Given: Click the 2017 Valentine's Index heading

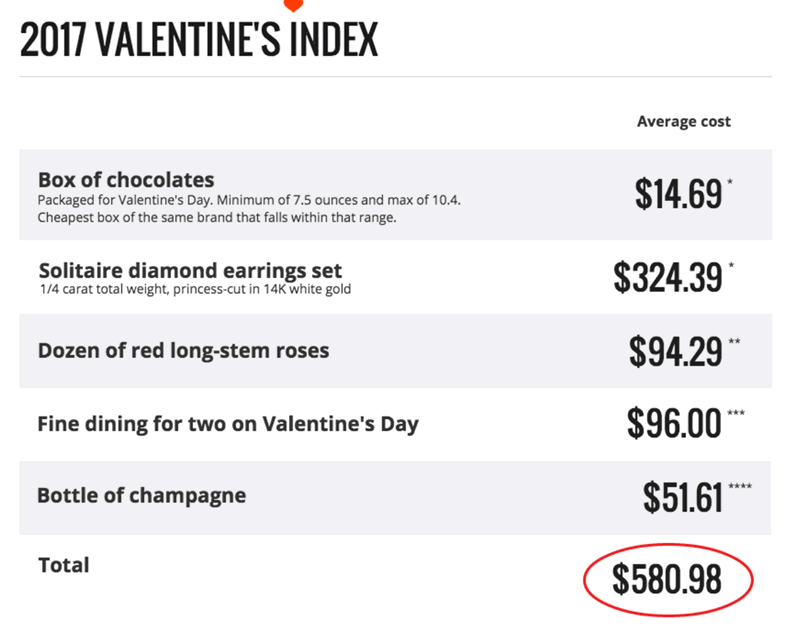Looking at the screenshot, I should tap(199, 40).
